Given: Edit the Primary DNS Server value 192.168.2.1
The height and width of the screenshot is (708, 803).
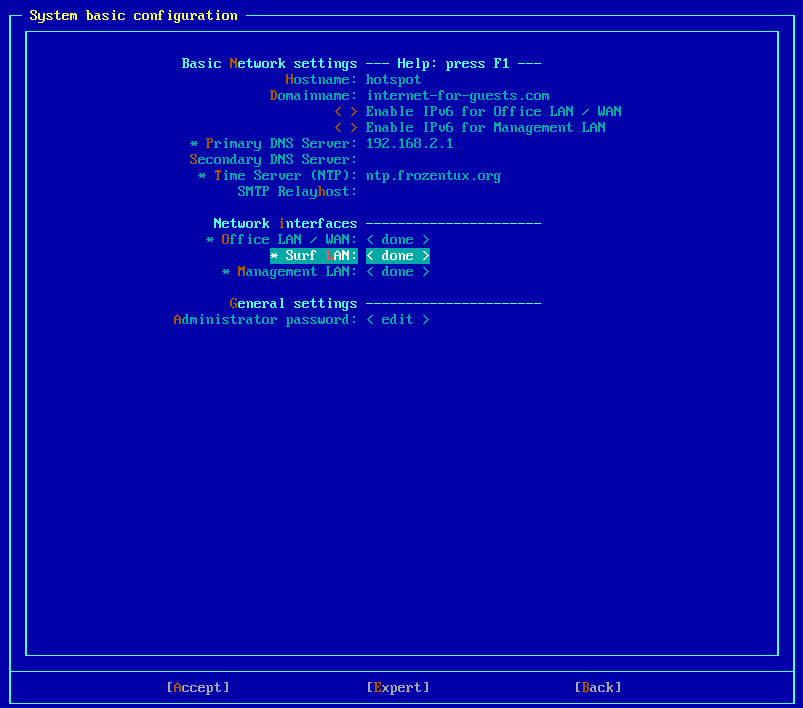Looking at the screenshot, I should click(410, 143).
